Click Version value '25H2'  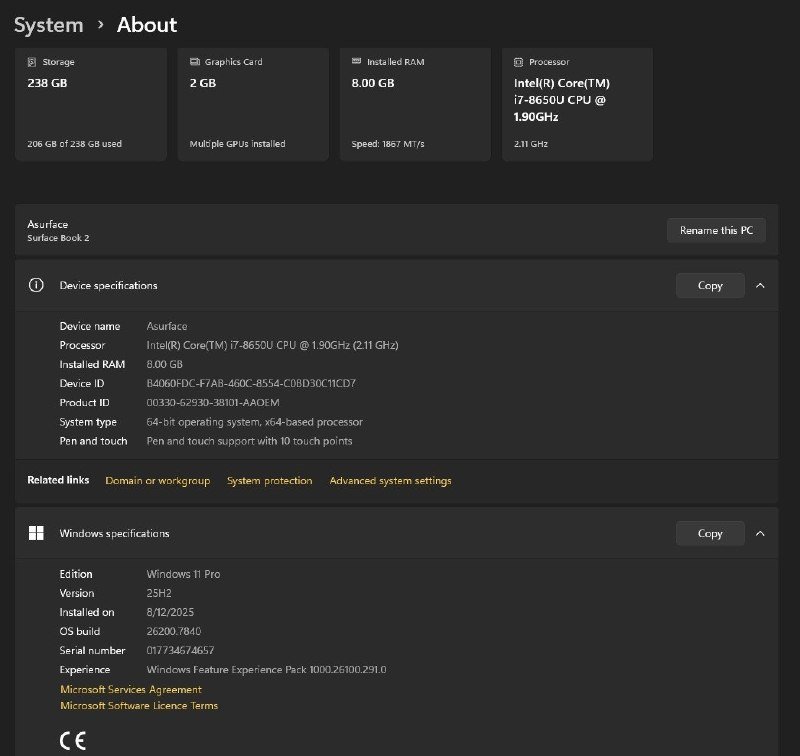(159, 593)
